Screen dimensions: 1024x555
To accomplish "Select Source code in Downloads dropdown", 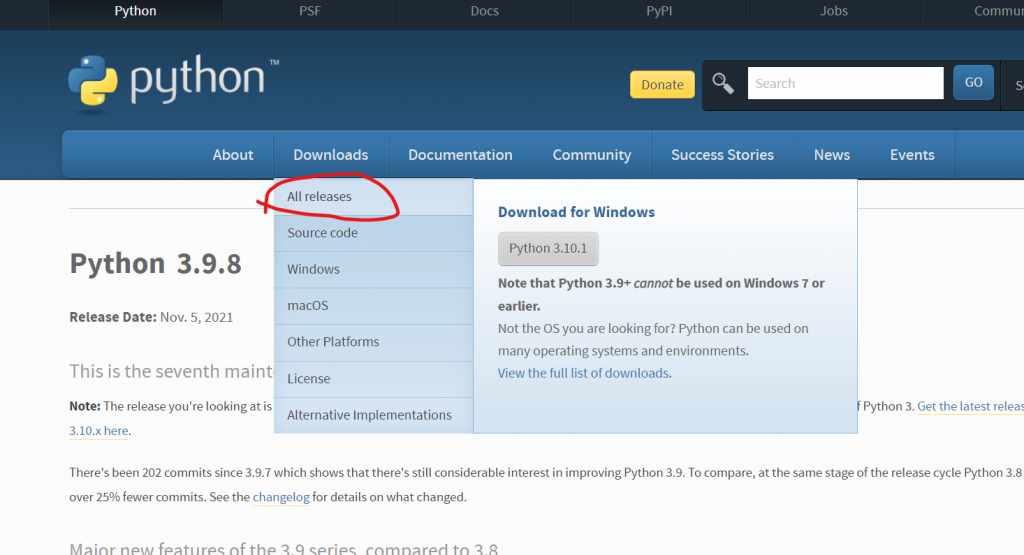I will click(373, 233).
